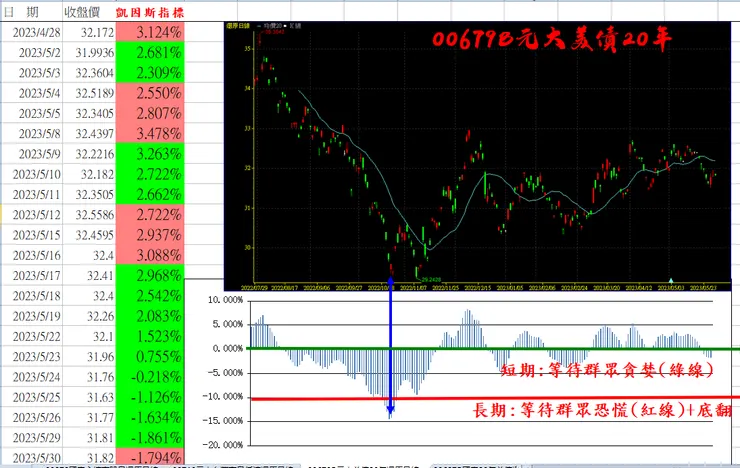Click the date cell 2023/5/18
The image size is (740, 468).
32,296
